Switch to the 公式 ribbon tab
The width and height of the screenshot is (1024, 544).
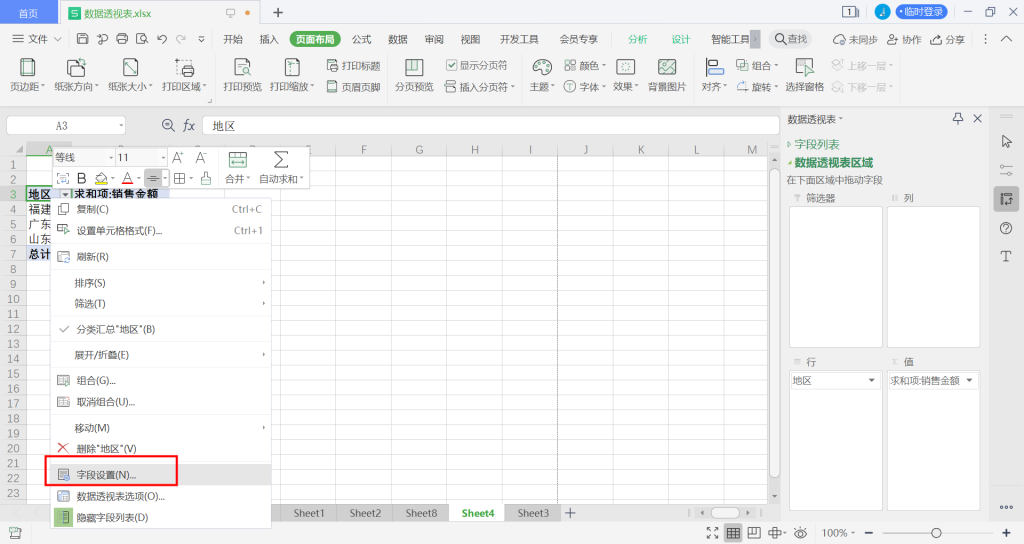pos(361,39)
